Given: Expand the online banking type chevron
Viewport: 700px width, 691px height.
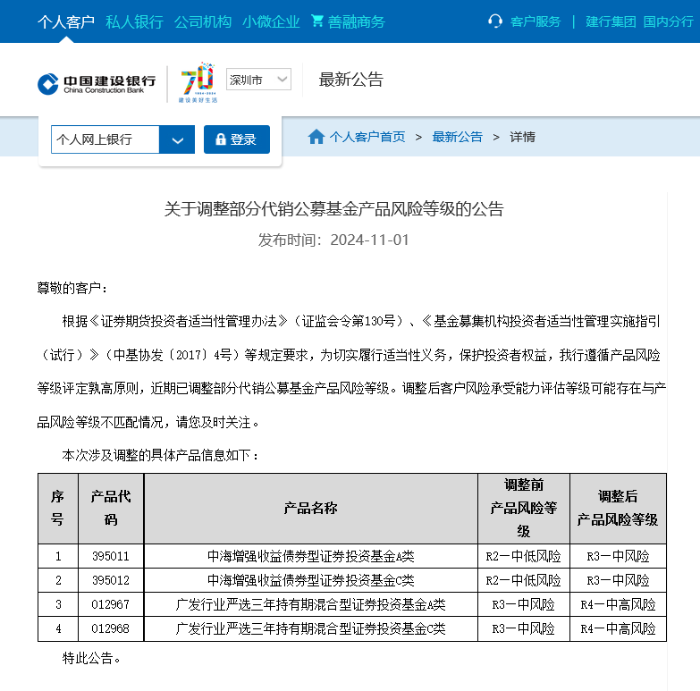Looking at the screenshot, I should 177,140.
